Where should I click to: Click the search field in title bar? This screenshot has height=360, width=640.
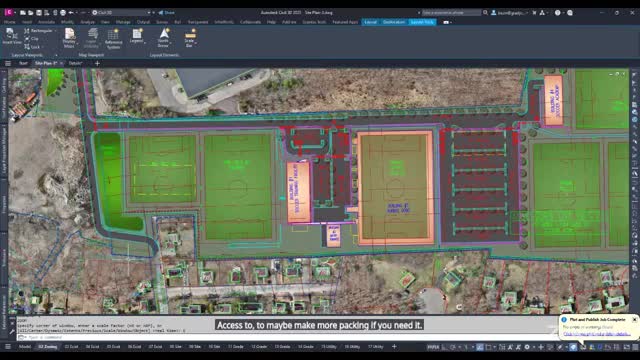point(451,13)
